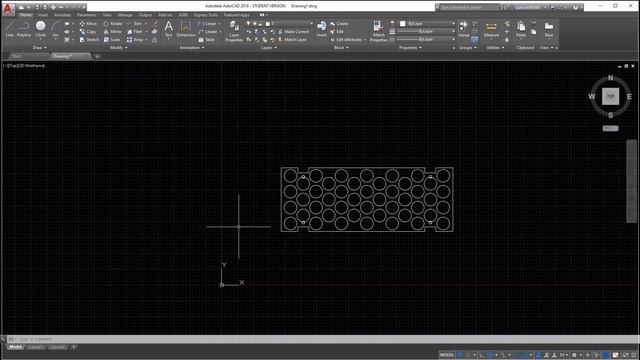Viewport: 640px width, 360px height.
Task: Expand the Block panel
Action: tap(341, 48)
